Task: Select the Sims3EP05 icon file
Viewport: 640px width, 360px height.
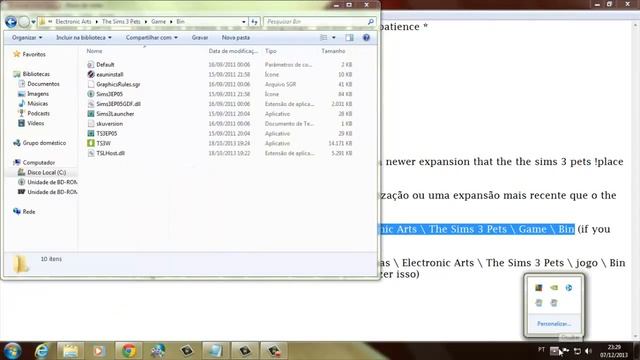Action: click(x=91, y=94)
